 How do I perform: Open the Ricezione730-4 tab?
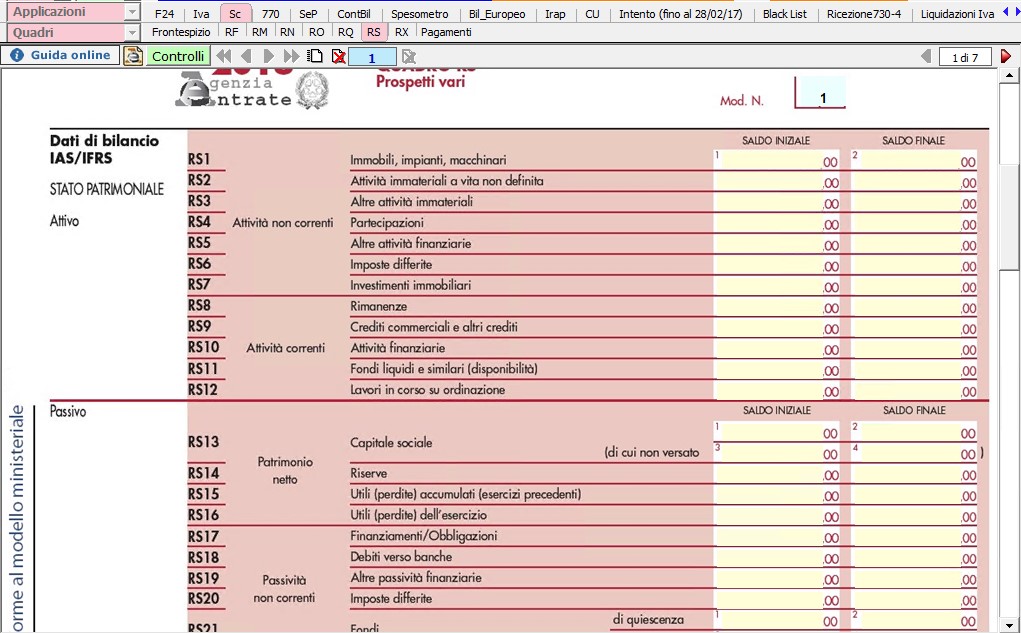click(864, 14)
